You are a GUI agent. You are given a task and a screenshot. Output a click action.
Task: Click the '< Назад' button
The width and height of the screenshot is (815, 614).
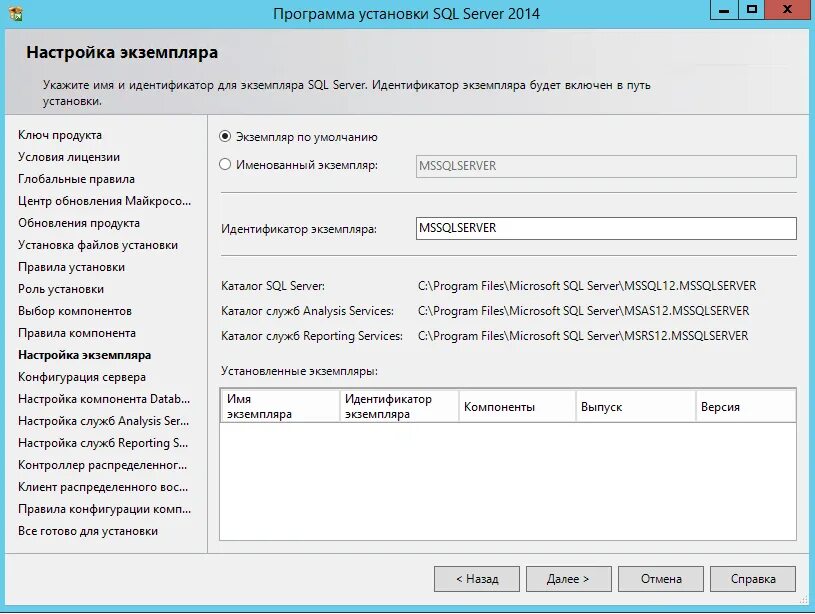click(x=477, y=579)
